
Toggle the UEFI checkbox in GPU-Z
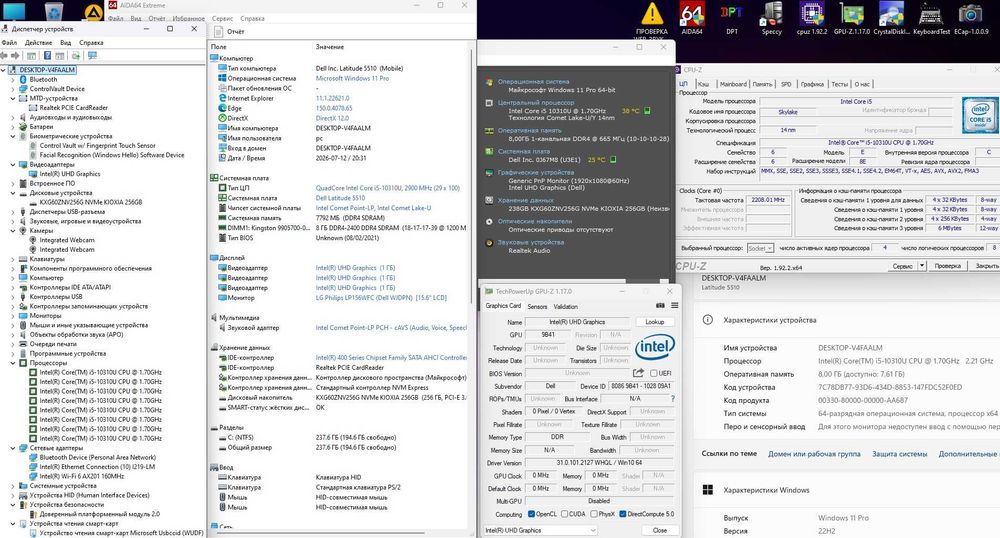[x=654, y=373]
